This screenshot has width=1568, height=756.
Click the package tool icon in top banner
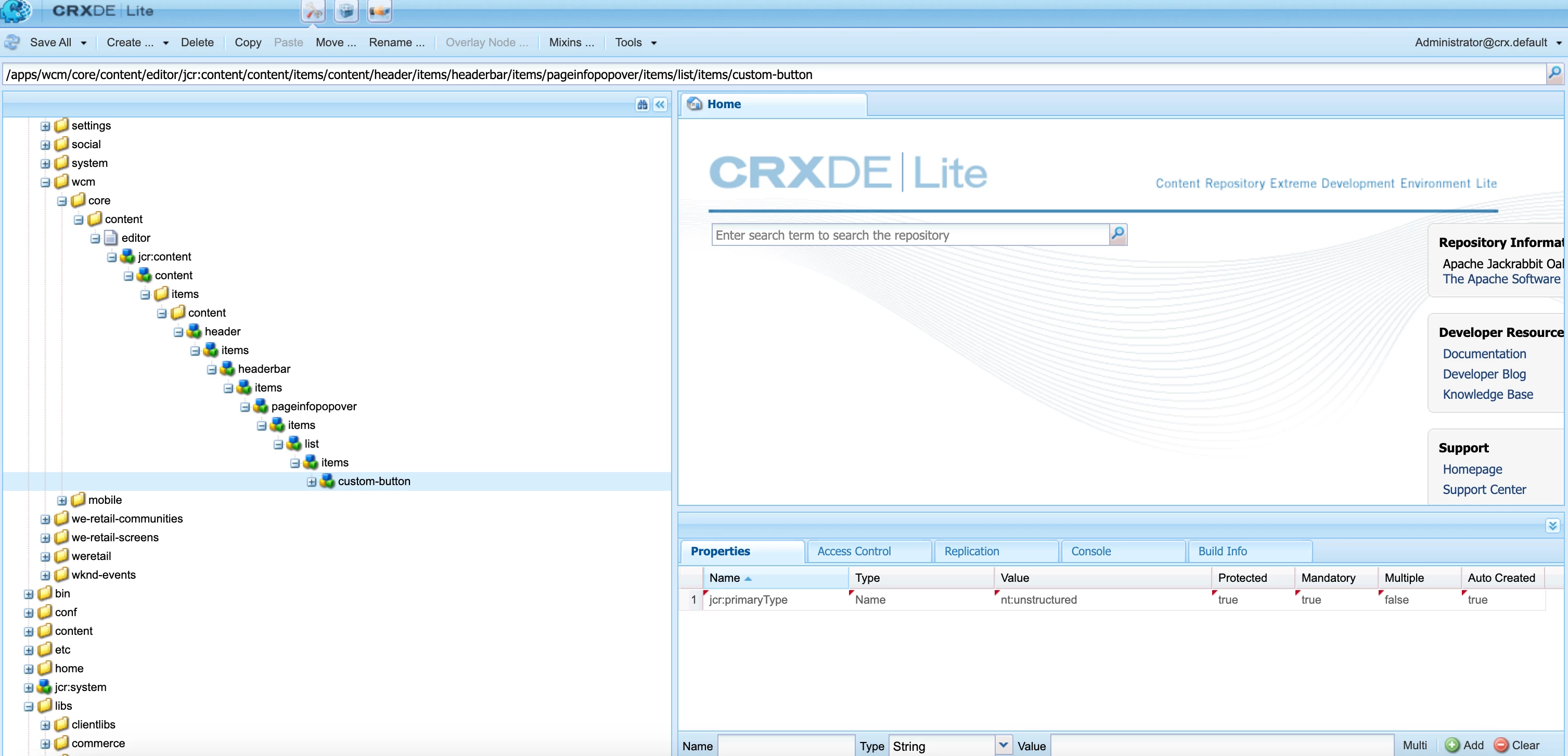point(346,11)
